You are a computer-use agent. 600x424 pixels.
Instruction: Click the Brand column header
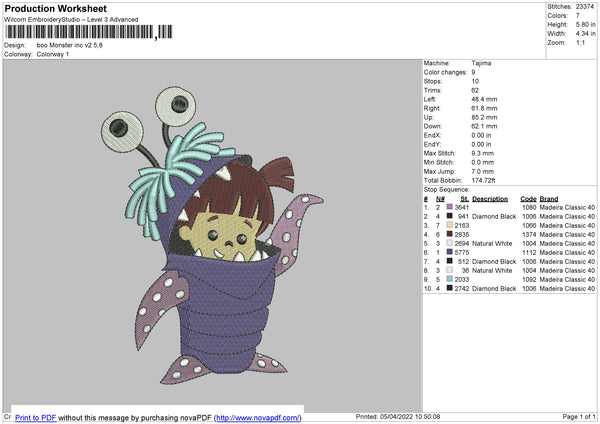pos(549,199)
